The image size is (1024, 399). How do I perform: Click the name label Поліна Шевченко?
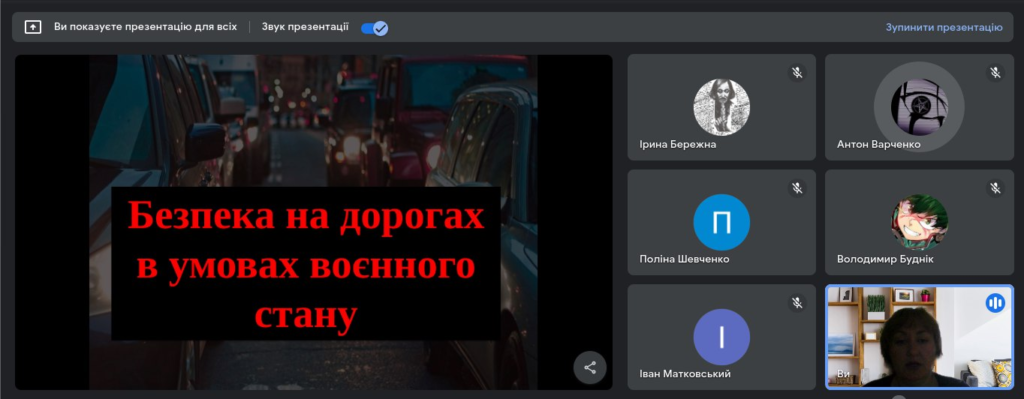coord(684,259)
